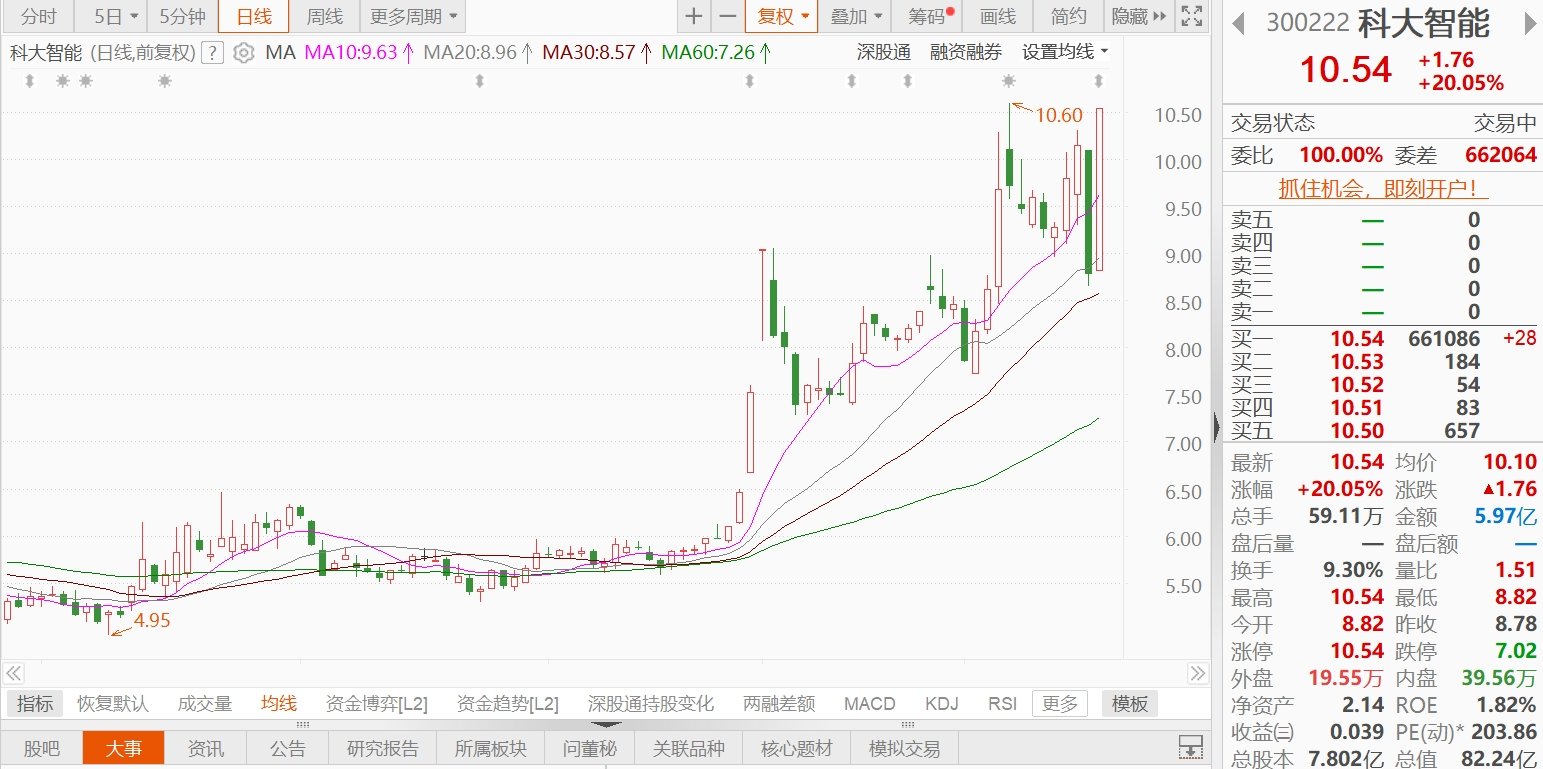Click the question mark help icon
1543x769 pixels.
[212, 53]
